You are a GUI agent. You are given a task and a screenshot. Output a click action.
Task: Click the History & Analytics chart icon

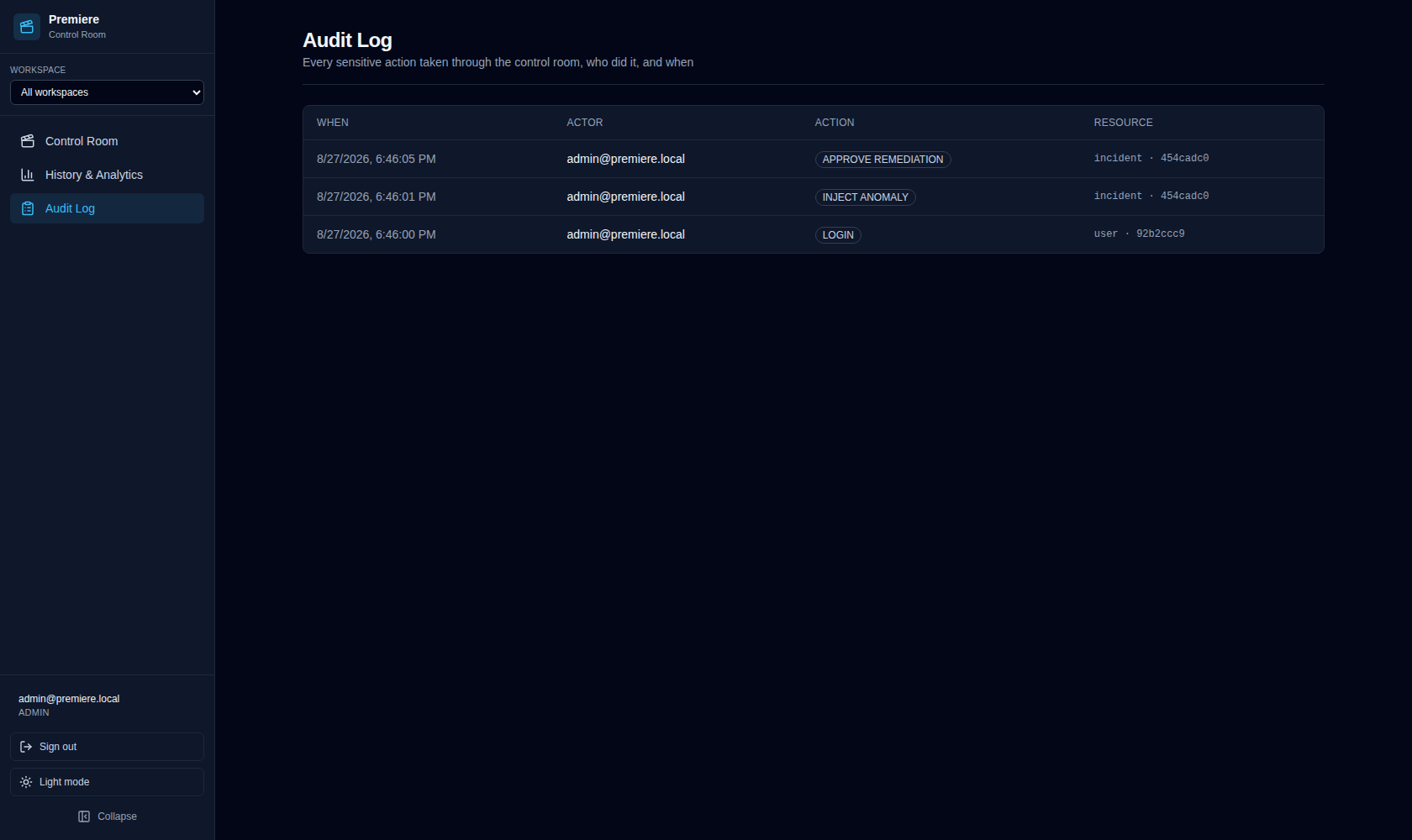(28, 175)
